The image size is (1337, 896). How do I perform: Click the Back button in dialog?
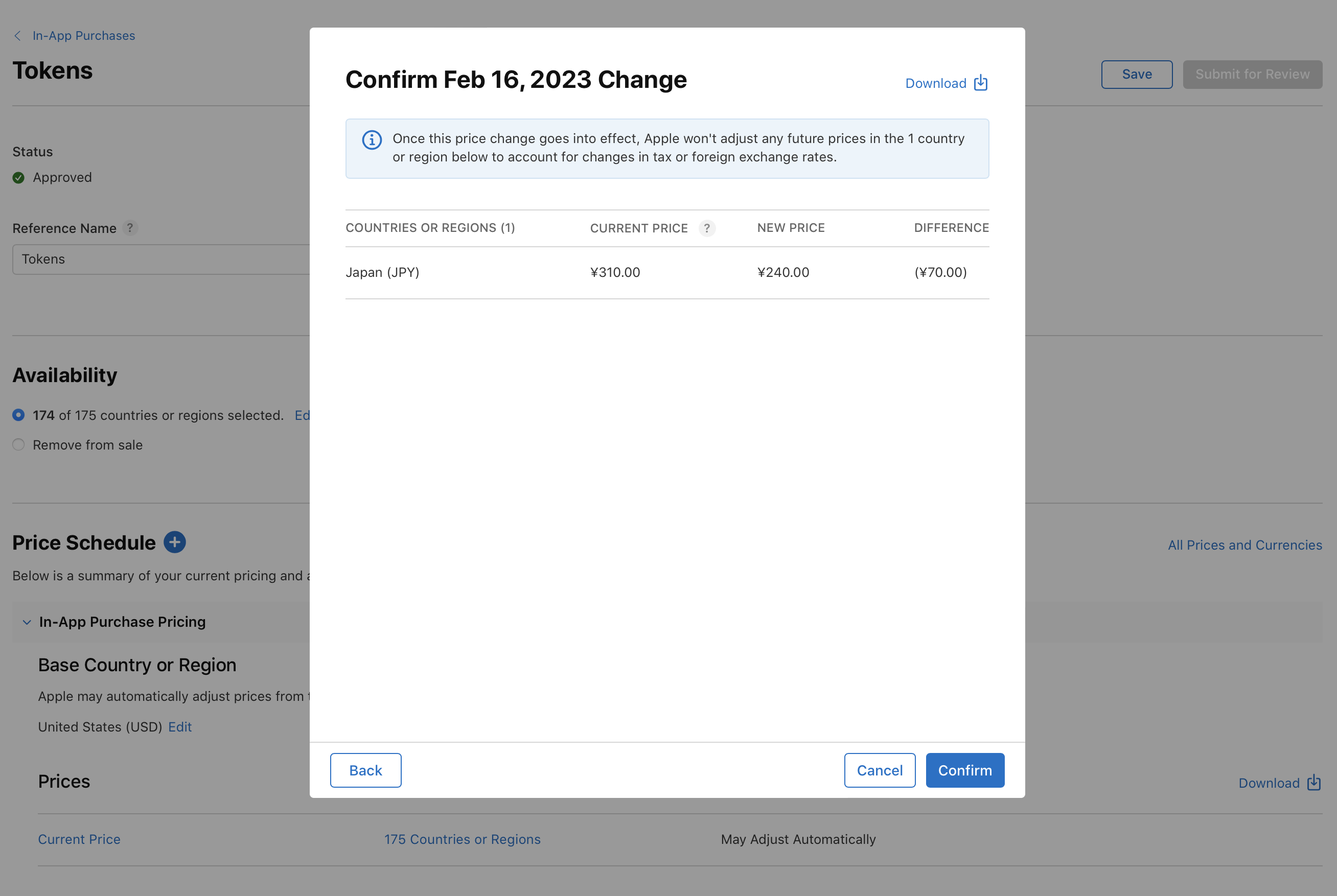pos(365,770)
